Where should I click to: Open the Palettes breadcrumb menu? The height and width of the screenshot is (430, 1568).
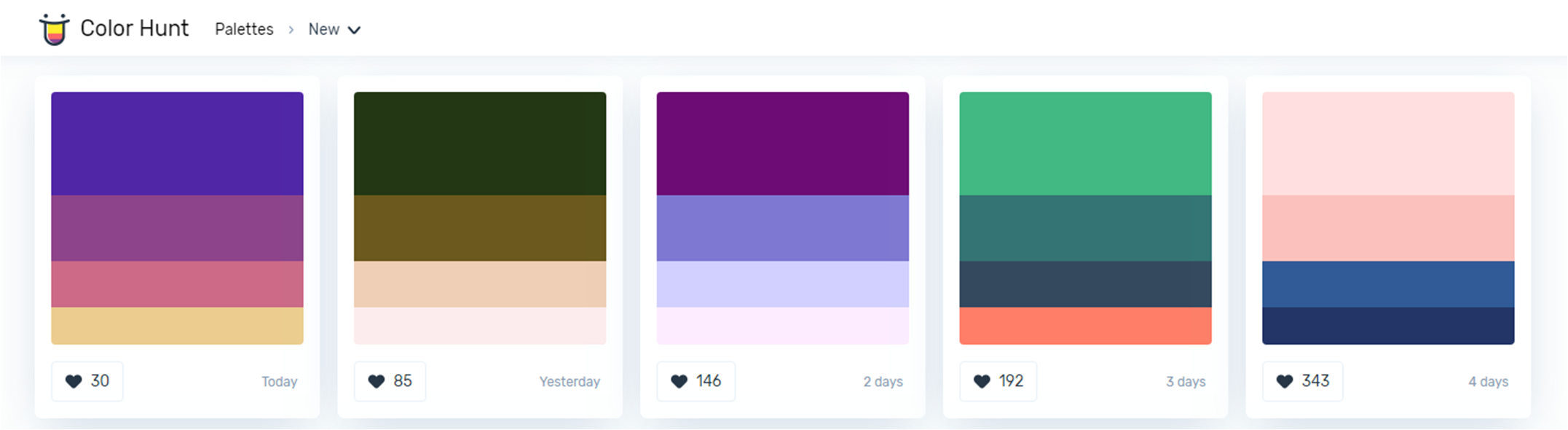point(244,29)
